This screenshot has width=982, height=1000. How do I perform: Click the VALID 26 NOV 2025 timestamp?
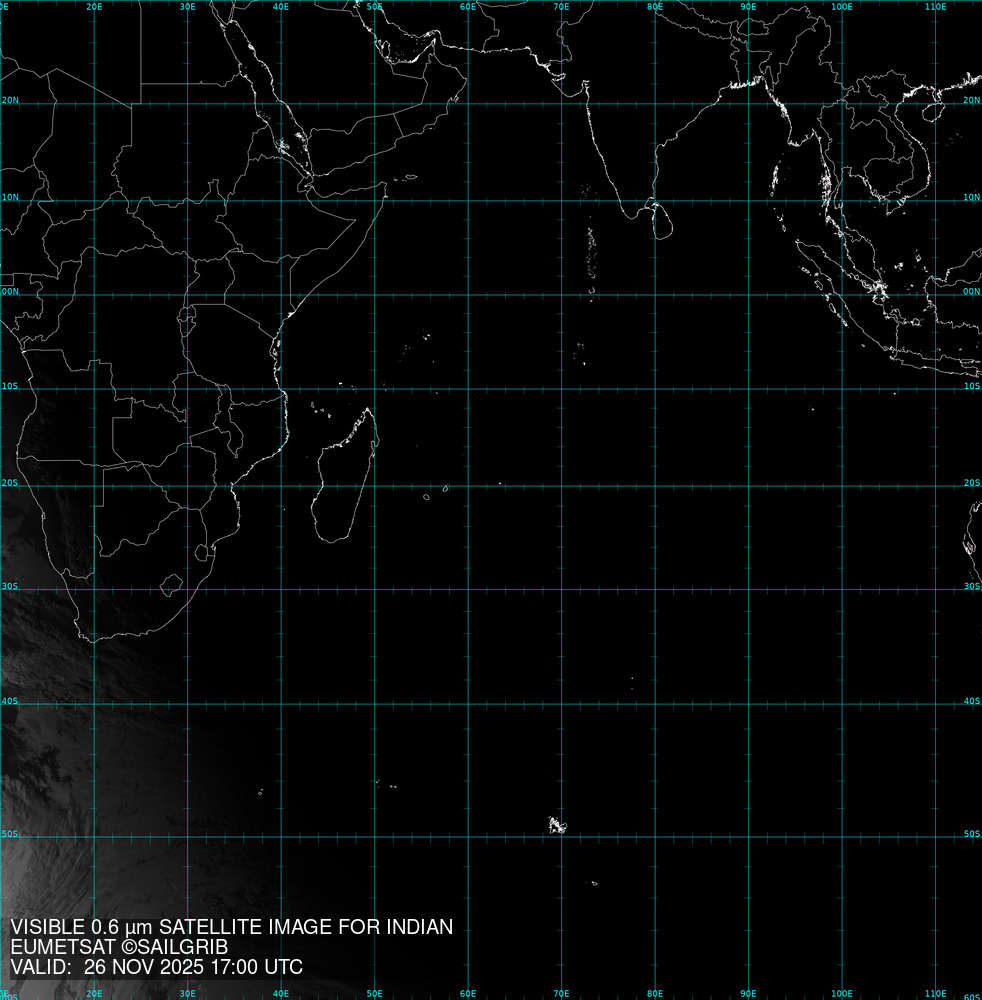(157, 967)
